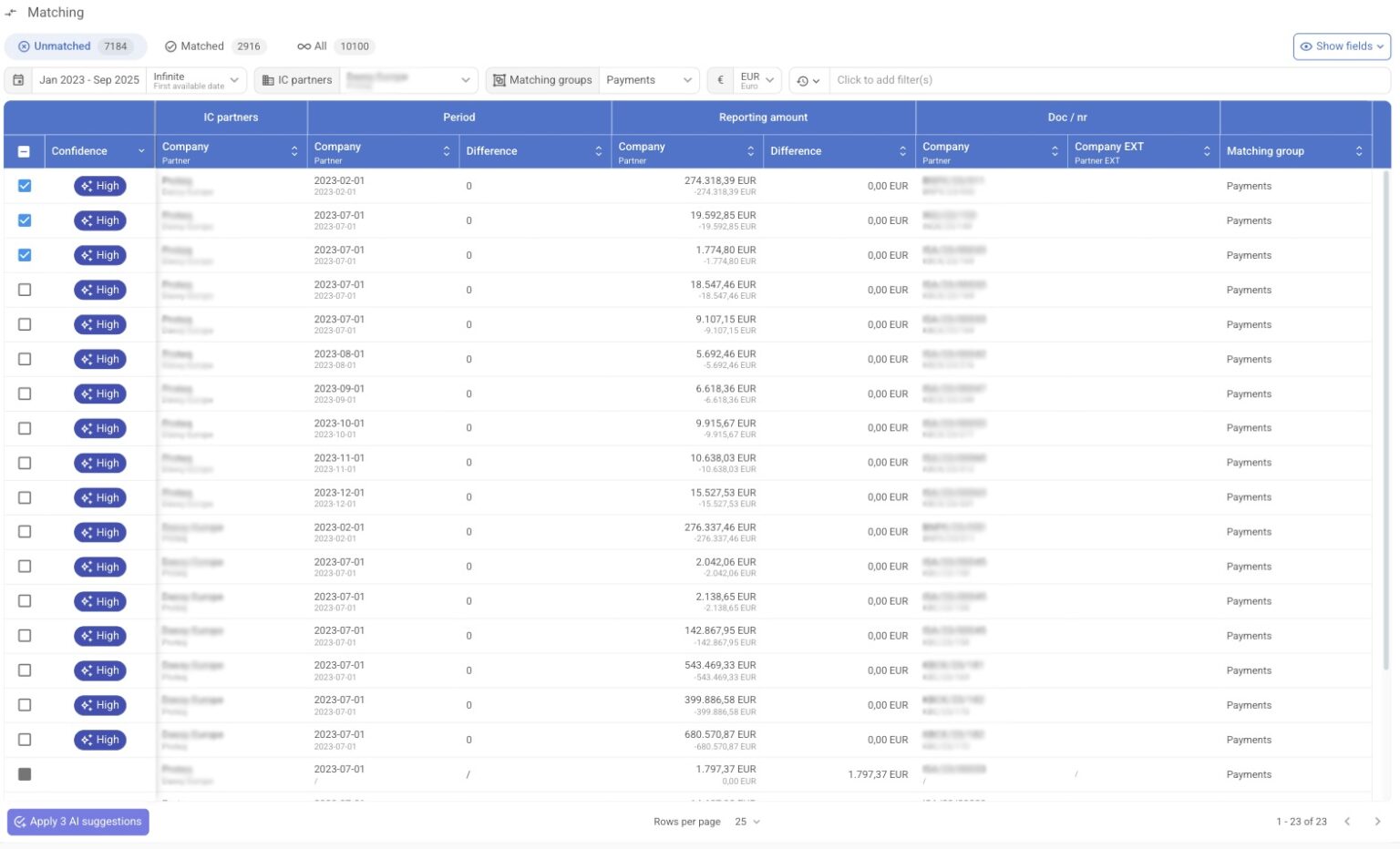Click the infinity icon on the All tab

pyautogui.click(x=304, y=46)
